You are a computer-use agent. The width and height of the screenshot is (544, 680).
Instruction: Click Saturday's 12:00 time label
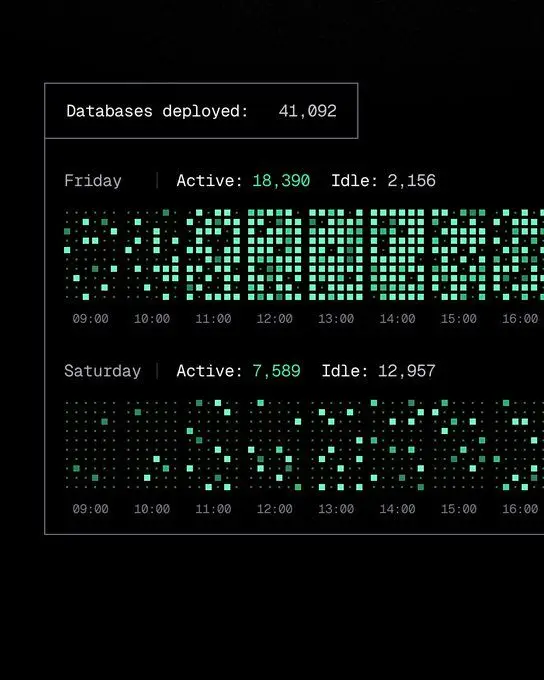coord(275,509)
